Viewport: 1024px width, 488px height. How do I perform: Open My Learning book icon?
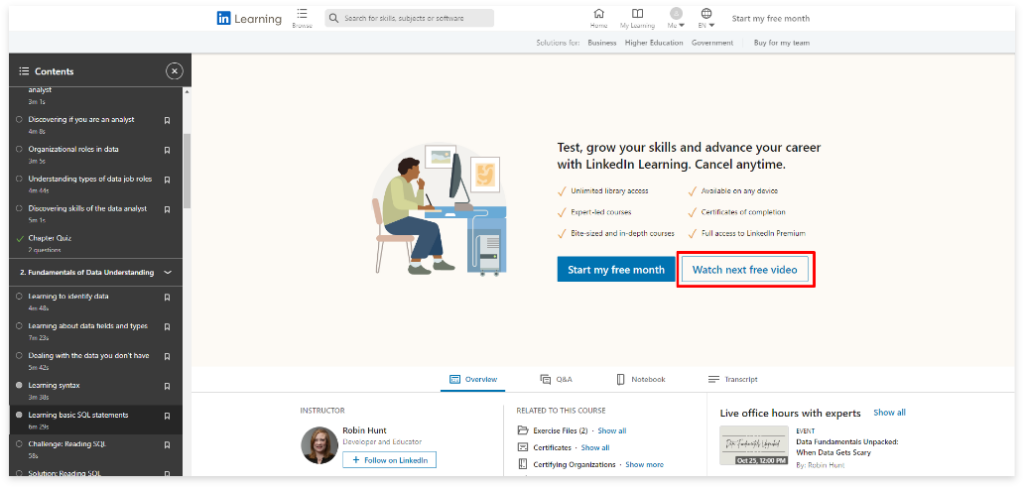pyautogui.click(x=637, y=14)
